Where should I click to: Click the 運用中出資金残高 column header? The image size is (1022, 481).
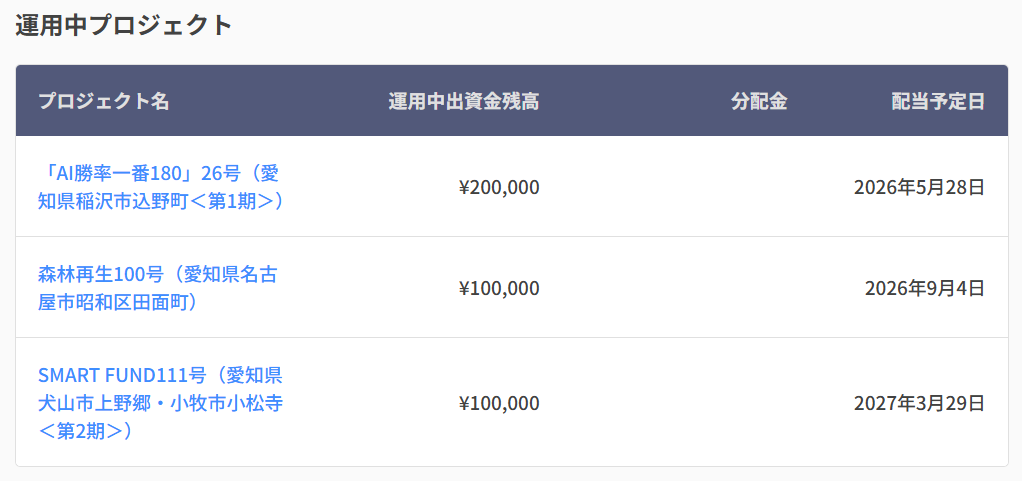coord(463,101)
